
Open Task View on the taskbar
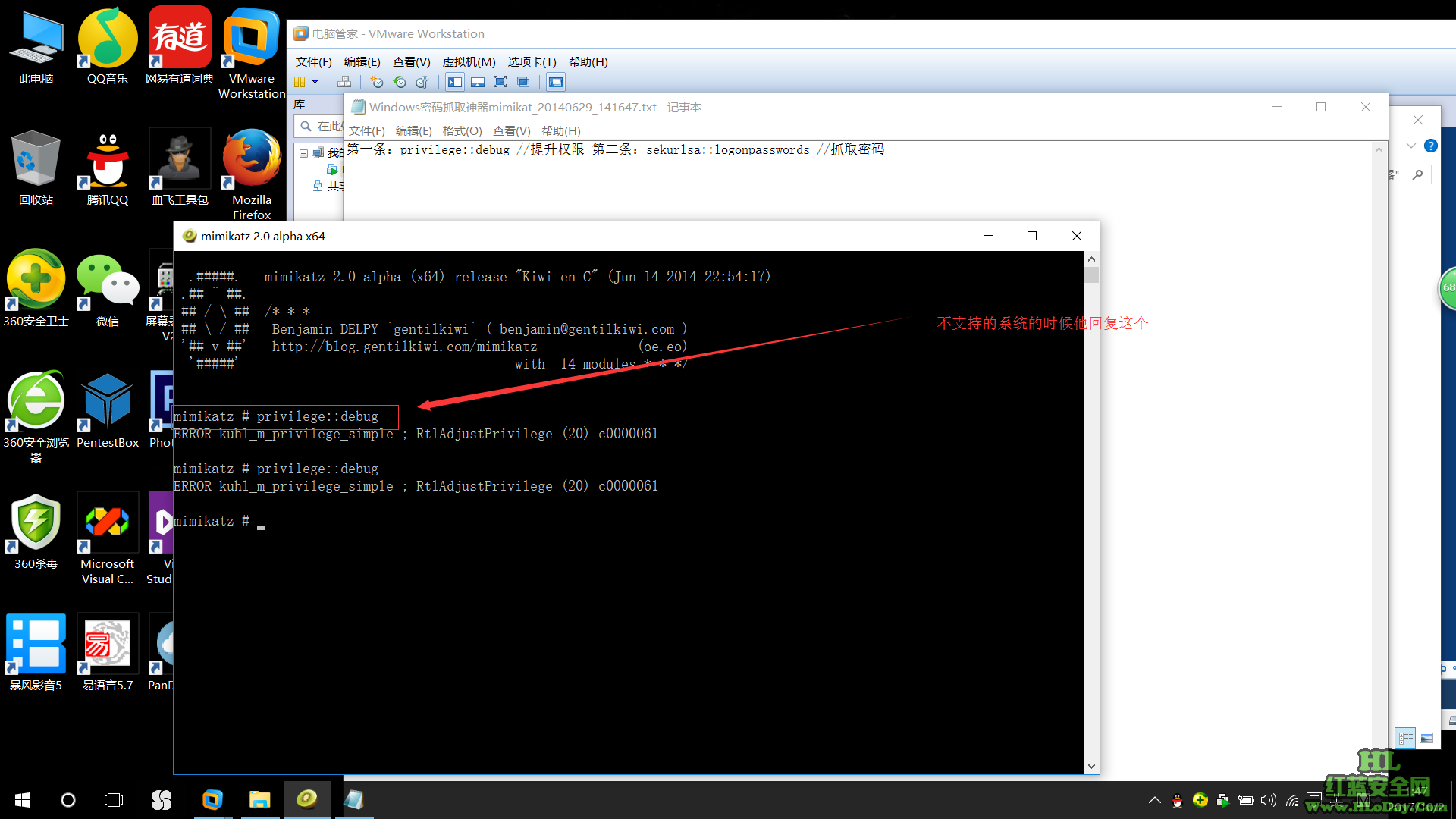(x=114, y=800)
